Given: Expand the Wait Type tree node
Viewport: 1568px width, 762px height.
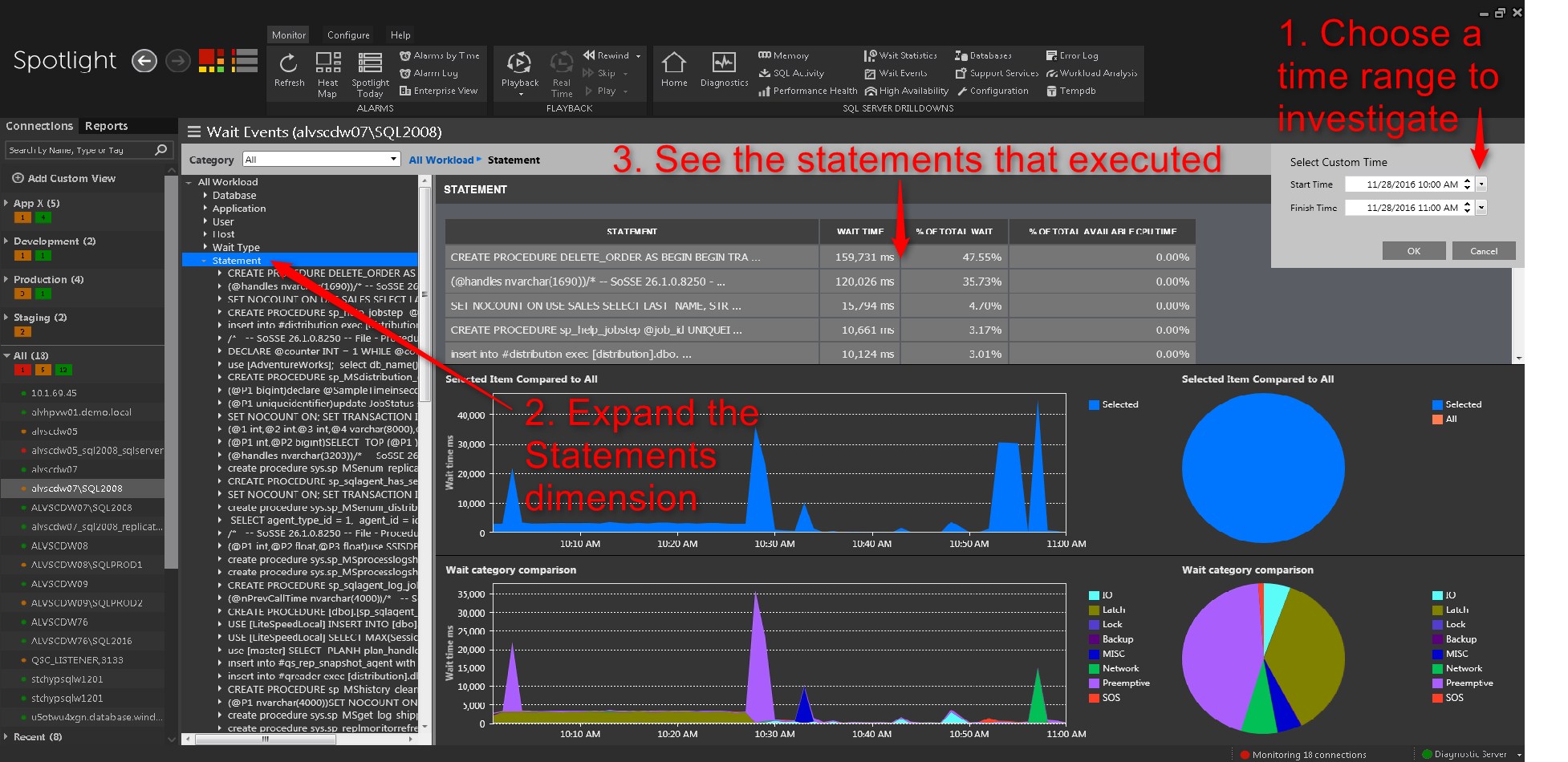Looking at the screenshot, I should pos(205,247).
